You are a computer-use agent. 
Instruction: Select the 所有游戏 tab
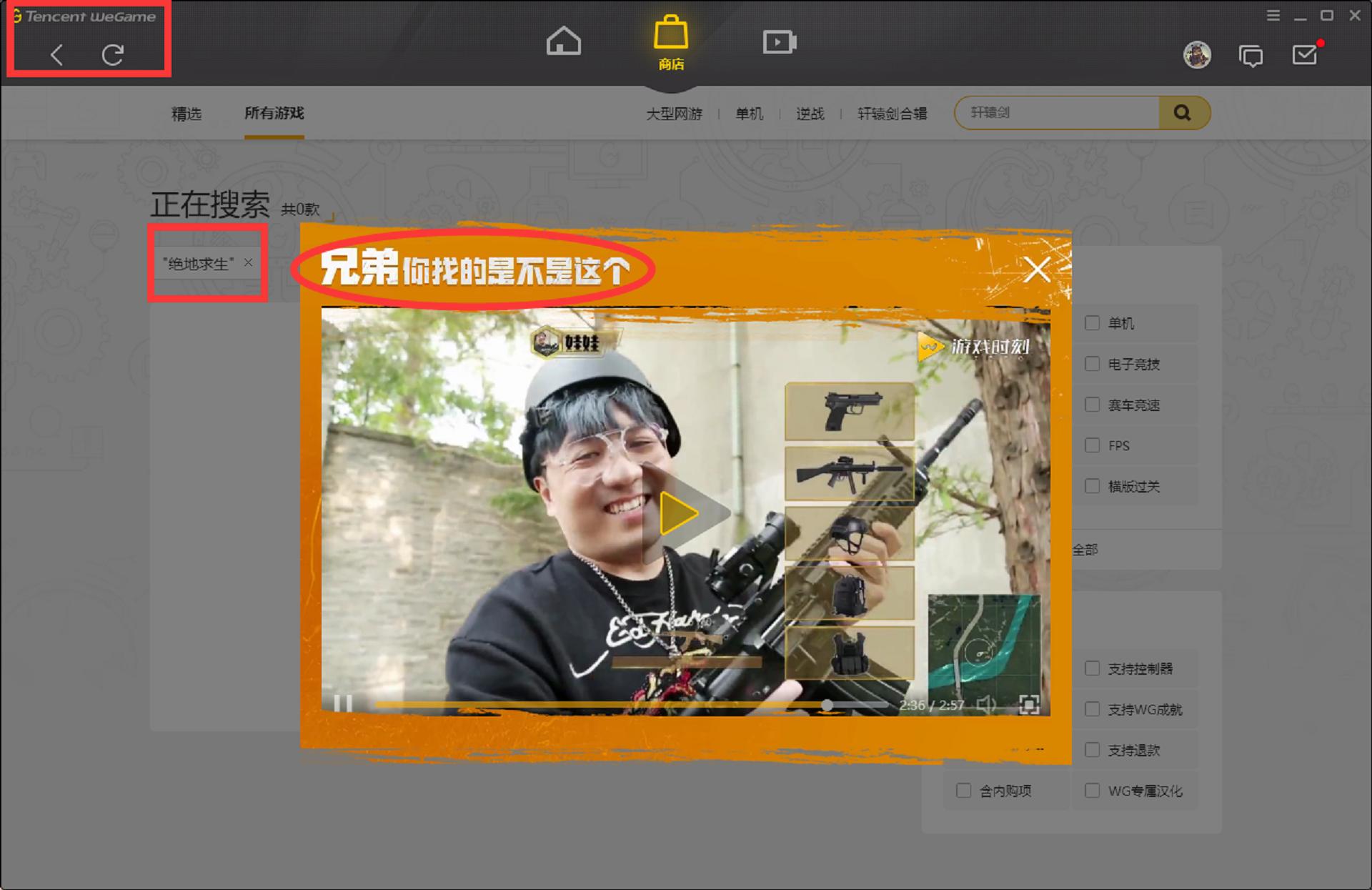pyautogui.click(x=274, y=113)
